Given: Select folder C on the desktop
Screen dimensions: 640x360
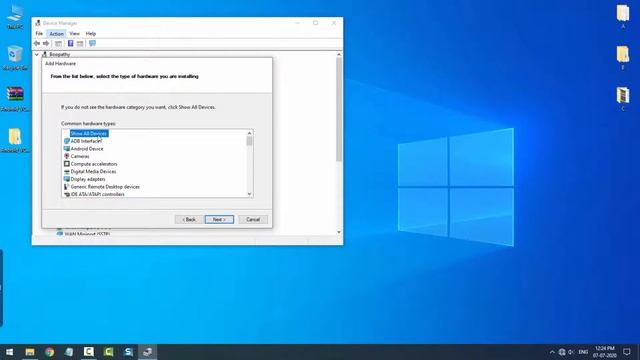Looking at the screenshot, I should [623, 99].
